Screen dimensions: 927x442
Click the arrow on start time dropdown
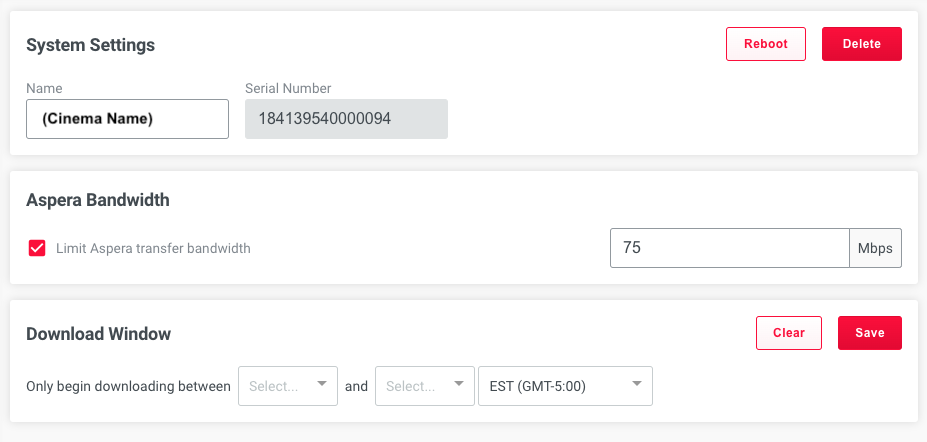[322, 384]
